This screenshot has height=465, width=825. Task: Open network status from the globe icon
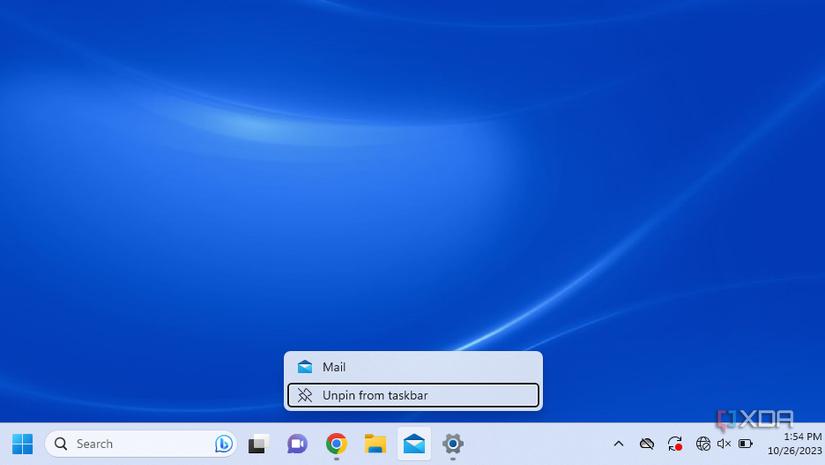[x=703, y=444]
